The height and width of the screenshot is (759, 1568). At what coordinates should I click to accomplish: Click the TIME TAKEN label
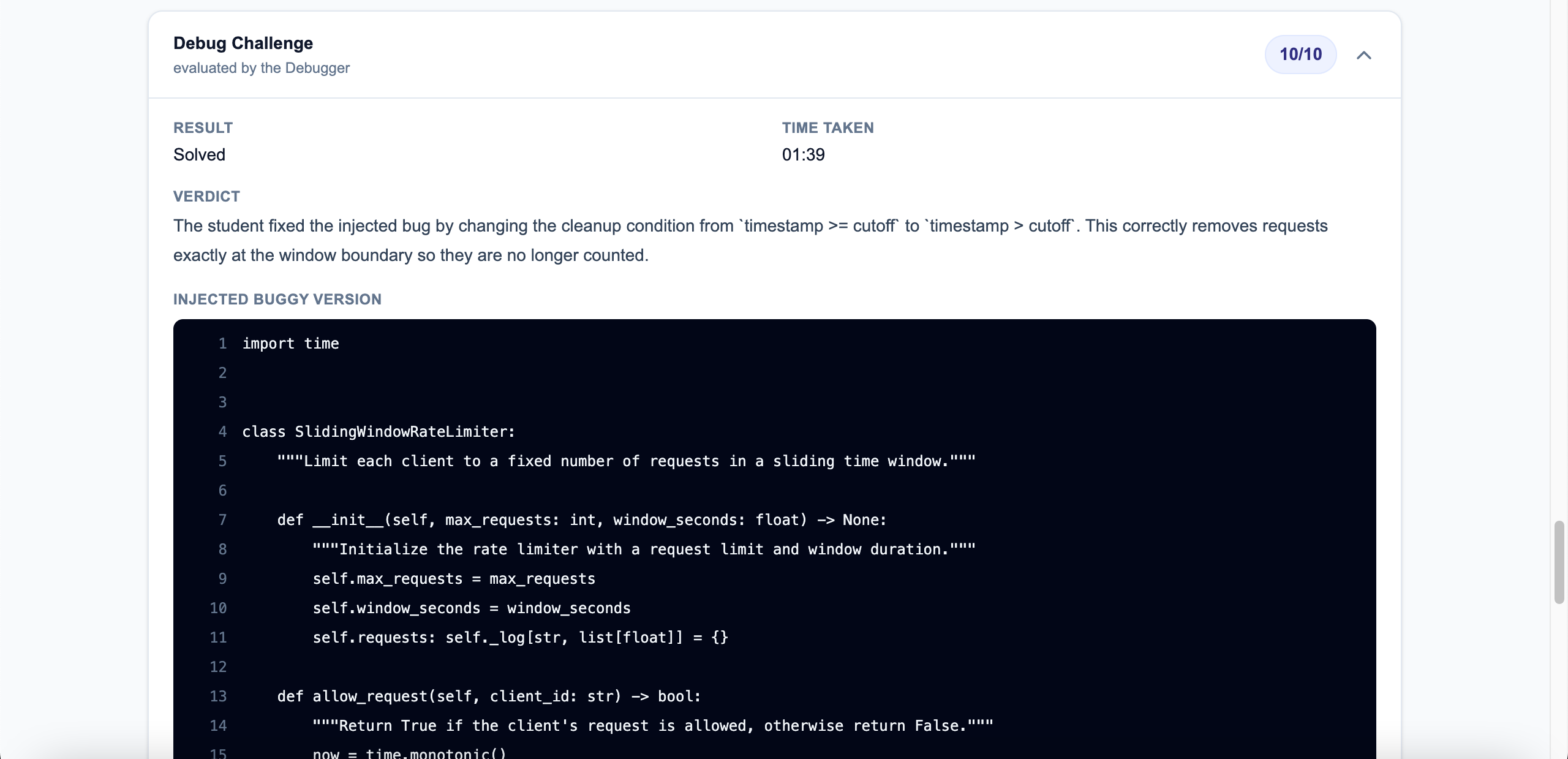click(828, 127)
